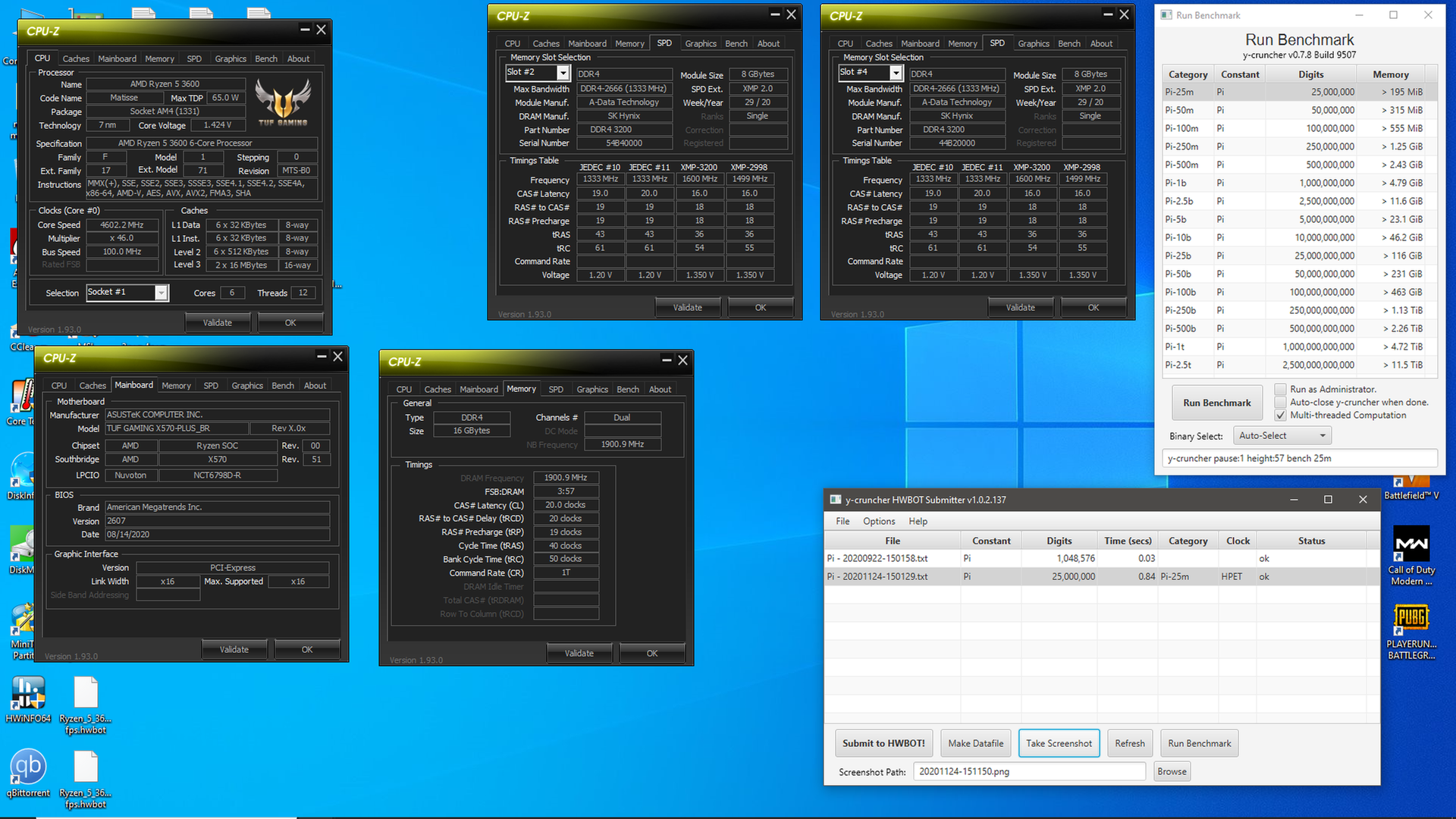Viewport: 1456px width, 819px height.
Task: Select Pi-2.5t benchmark row
Action: point(1300,365)
